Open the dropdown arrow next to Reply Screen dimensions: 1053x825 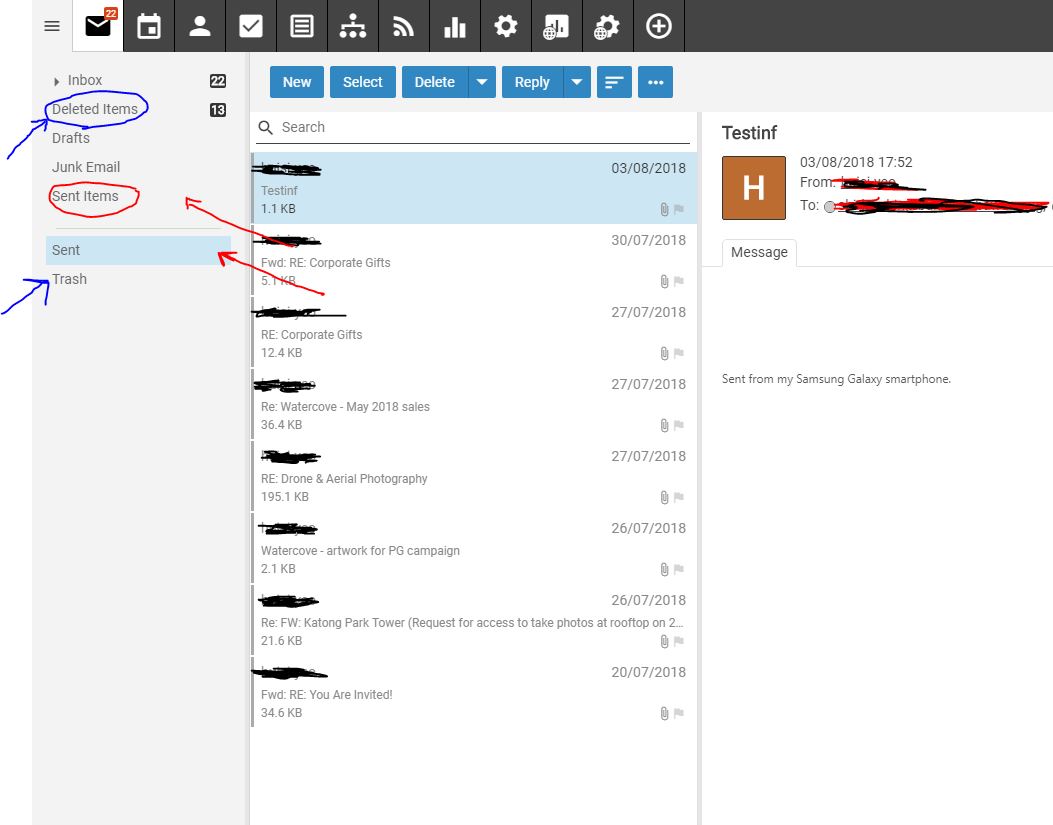pos(577,82)
